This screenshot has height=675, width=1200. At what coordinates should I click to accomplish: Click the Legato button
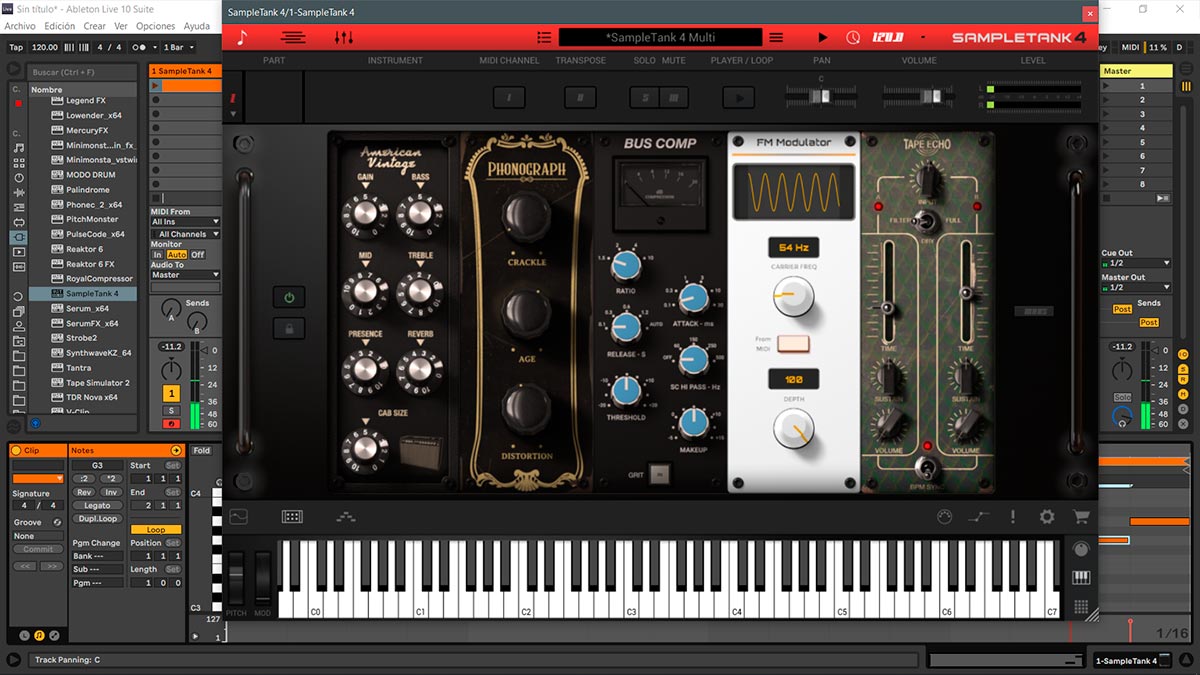coord(97,506)
